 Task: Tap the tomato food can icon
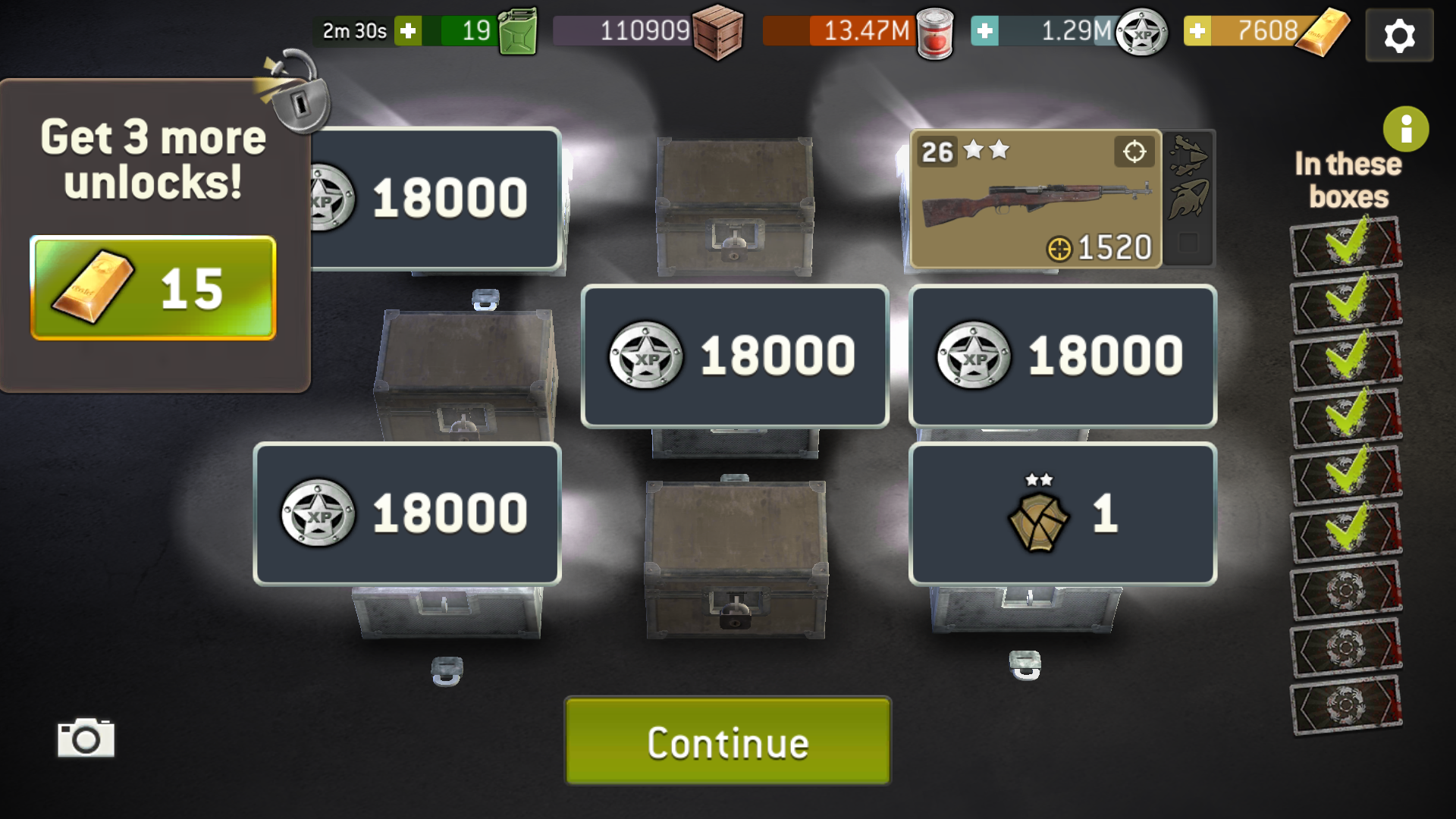tap(934, 33)
